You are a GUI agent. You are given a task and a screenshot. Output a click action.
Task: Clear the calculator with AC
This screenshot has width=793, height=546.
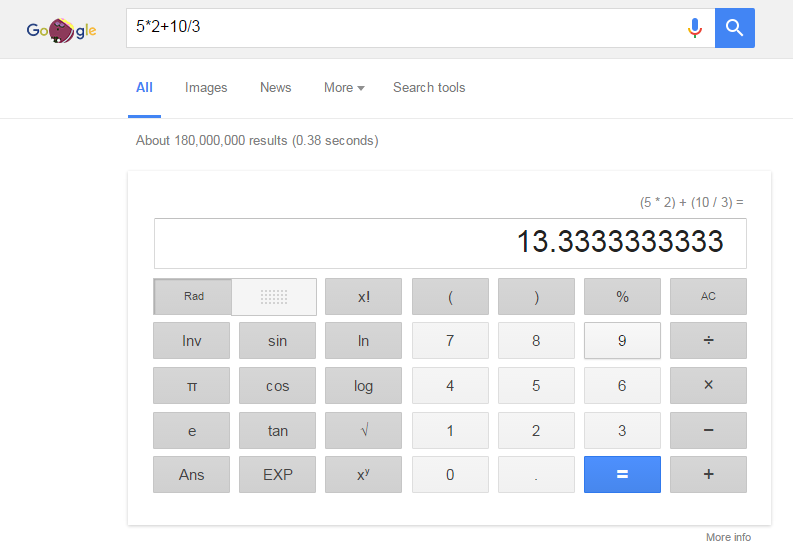(708, 296)
